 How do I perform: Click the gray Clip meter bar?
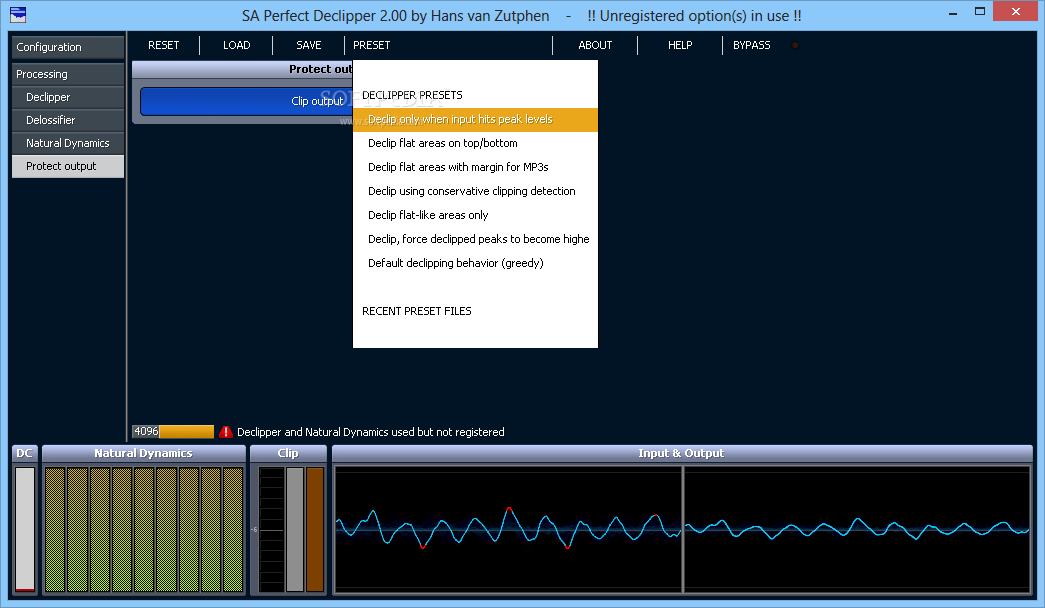coord(295,529)
